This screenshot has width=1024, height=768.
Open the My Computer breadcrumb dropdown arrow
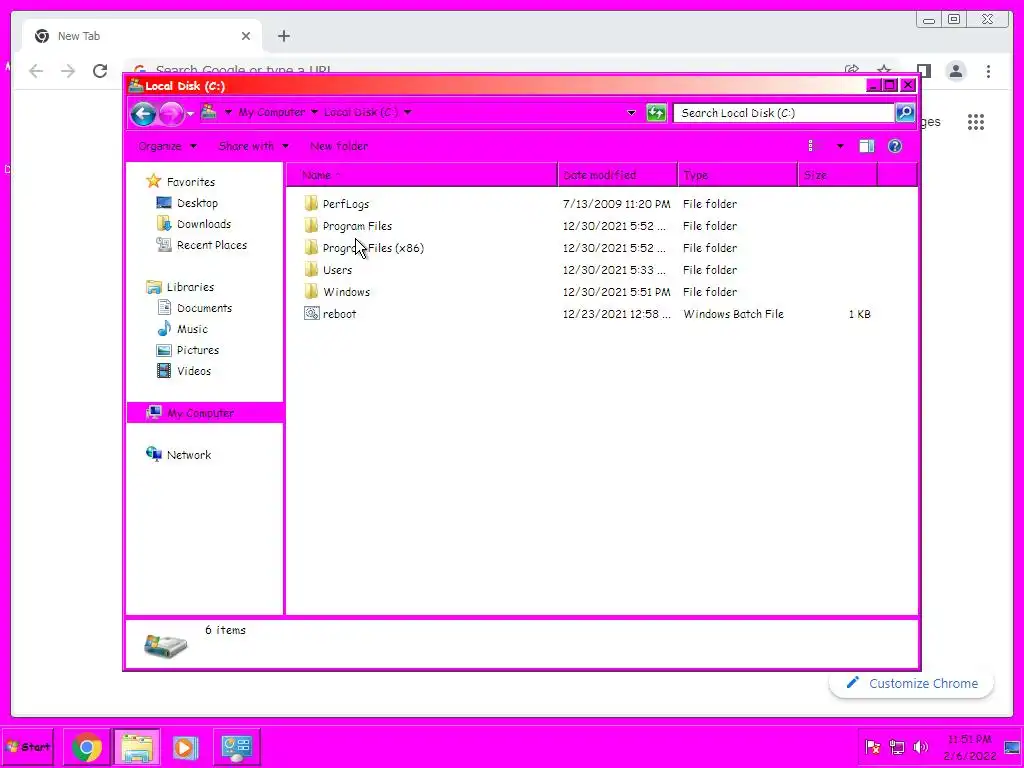click(x=314, y=112)
